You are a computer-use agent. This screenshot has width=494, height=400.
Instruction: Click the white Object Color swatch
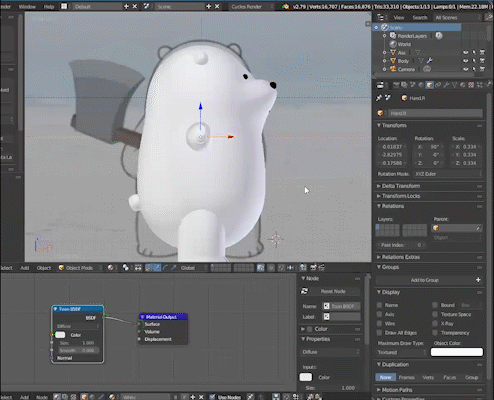pos(457,352)
